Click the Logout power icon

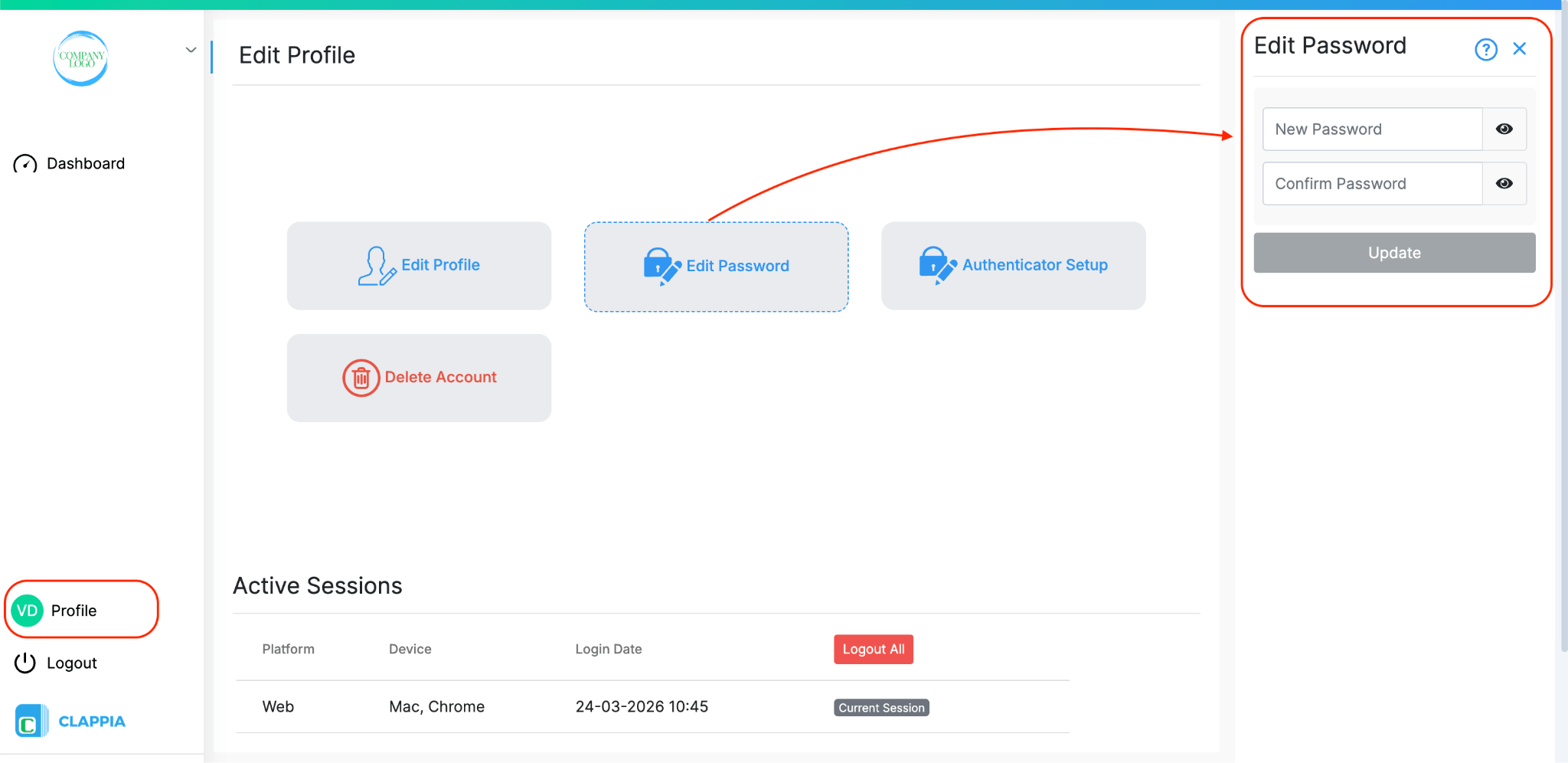[25, 663]
